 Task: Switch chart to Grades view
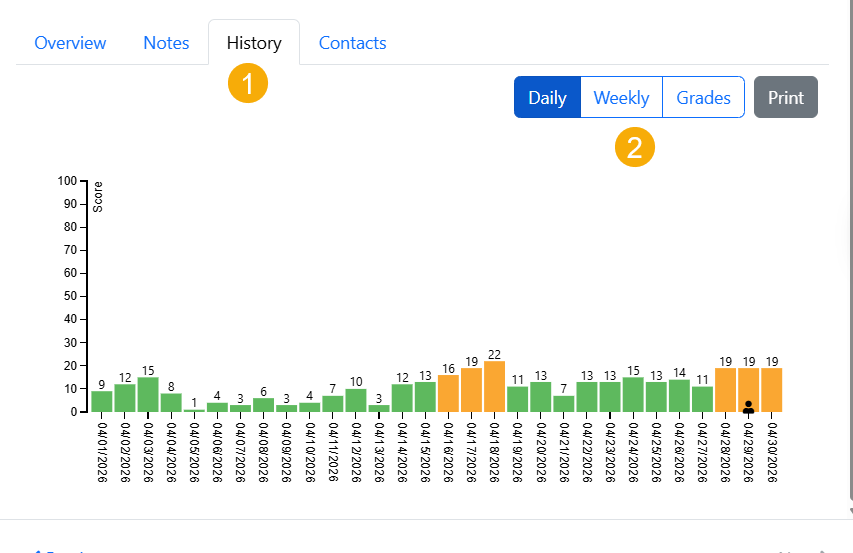703,97
